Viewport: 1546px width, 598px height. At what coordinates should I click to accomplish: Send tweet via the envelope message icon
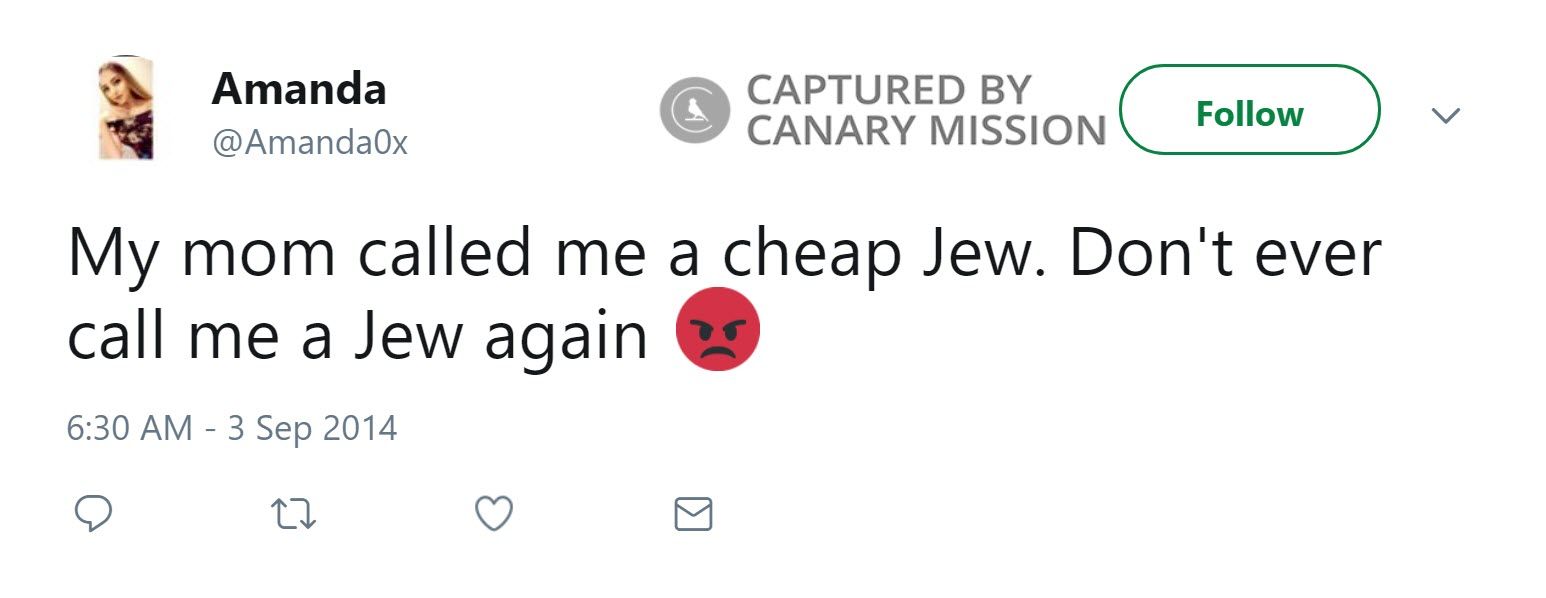tap(693, 514)
